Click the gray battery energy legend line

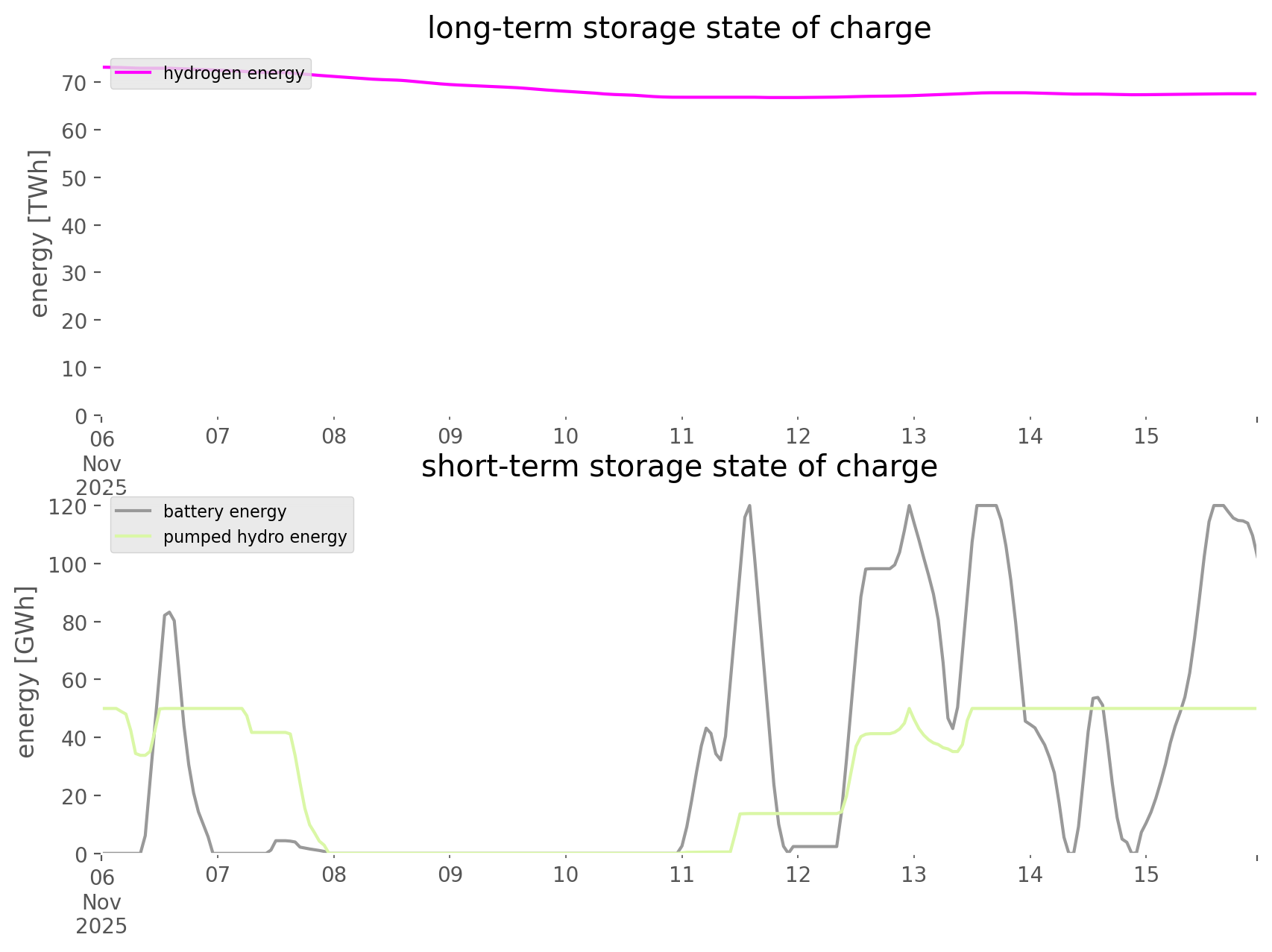[x=133, y=511]
